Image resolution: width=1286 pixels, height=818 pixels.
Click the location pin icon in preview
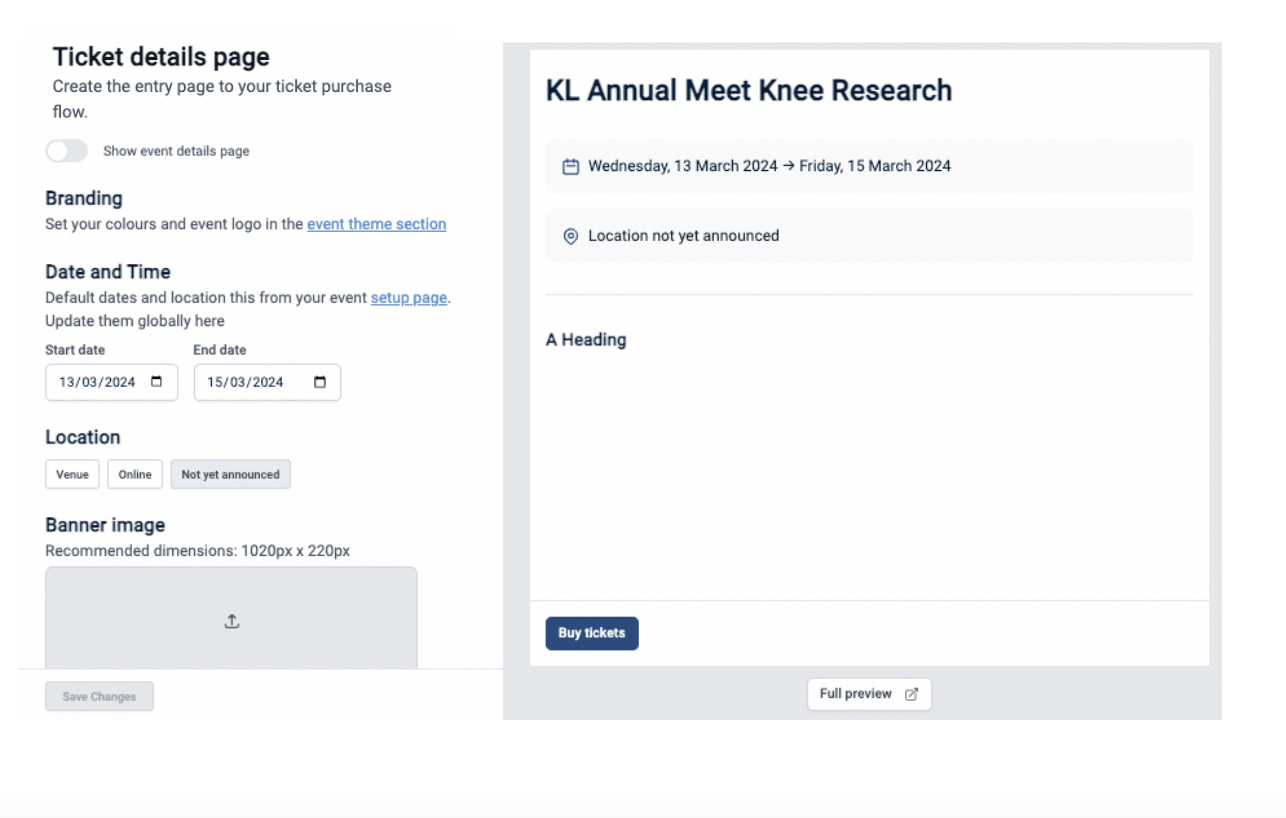[571, 237]
